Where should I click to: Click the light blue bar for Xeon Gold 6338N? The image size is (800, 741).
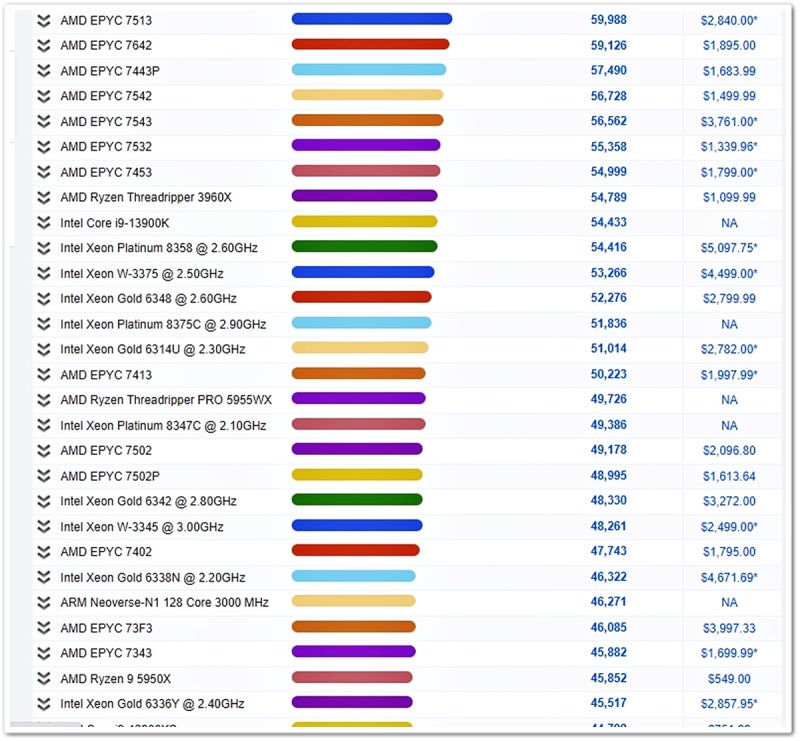pyautogui.click(x=354, y=576)
